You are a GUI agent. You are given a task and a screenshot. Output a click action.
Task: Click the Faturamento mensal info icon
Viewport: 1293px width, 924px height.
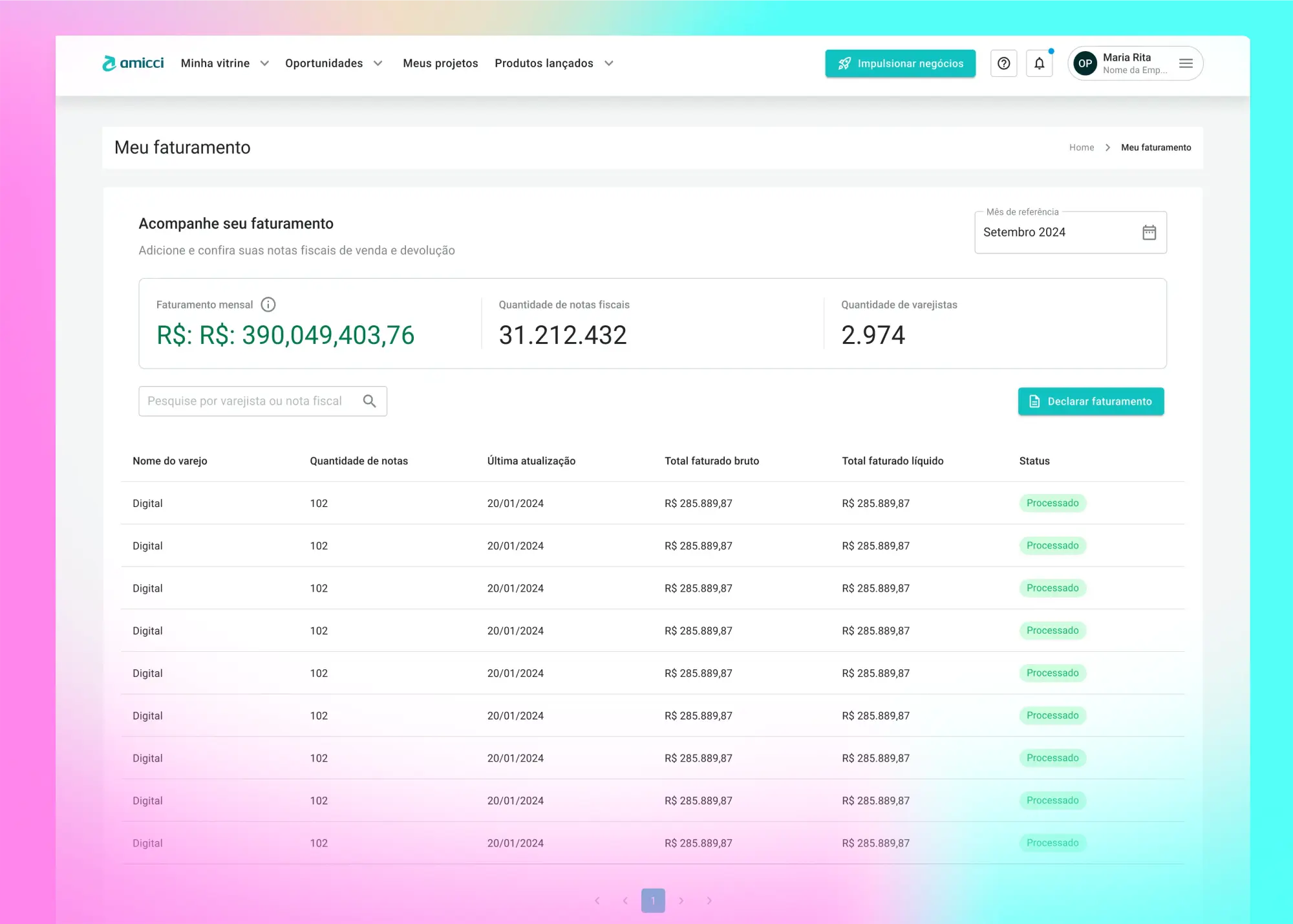tap(268, 305)
